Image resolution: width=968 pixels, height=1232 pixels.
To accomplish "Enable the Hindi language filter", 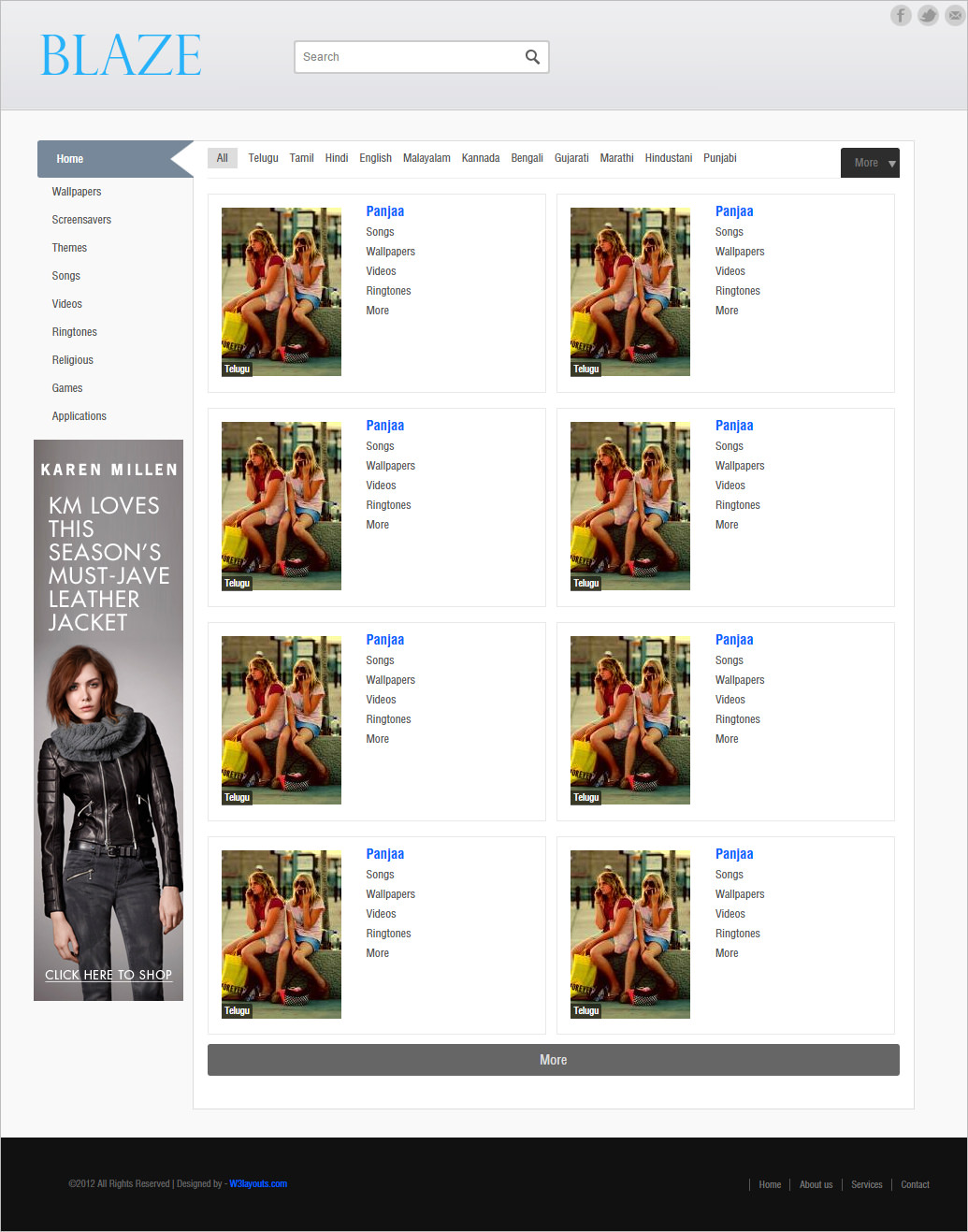I will pos(336,157).
